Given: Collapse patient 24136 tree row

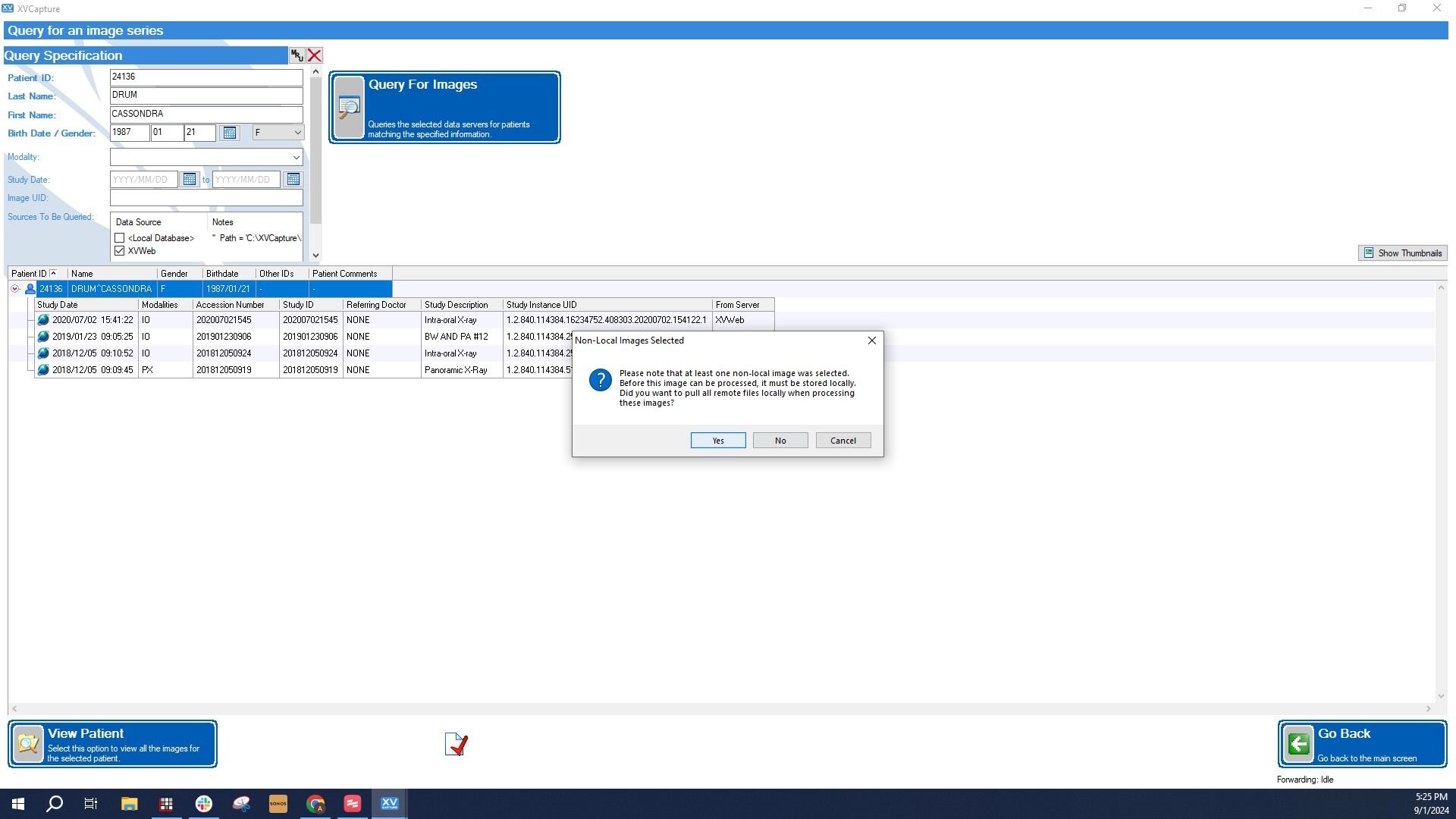Looking at the screenshot, I should [x=14, y=289].
